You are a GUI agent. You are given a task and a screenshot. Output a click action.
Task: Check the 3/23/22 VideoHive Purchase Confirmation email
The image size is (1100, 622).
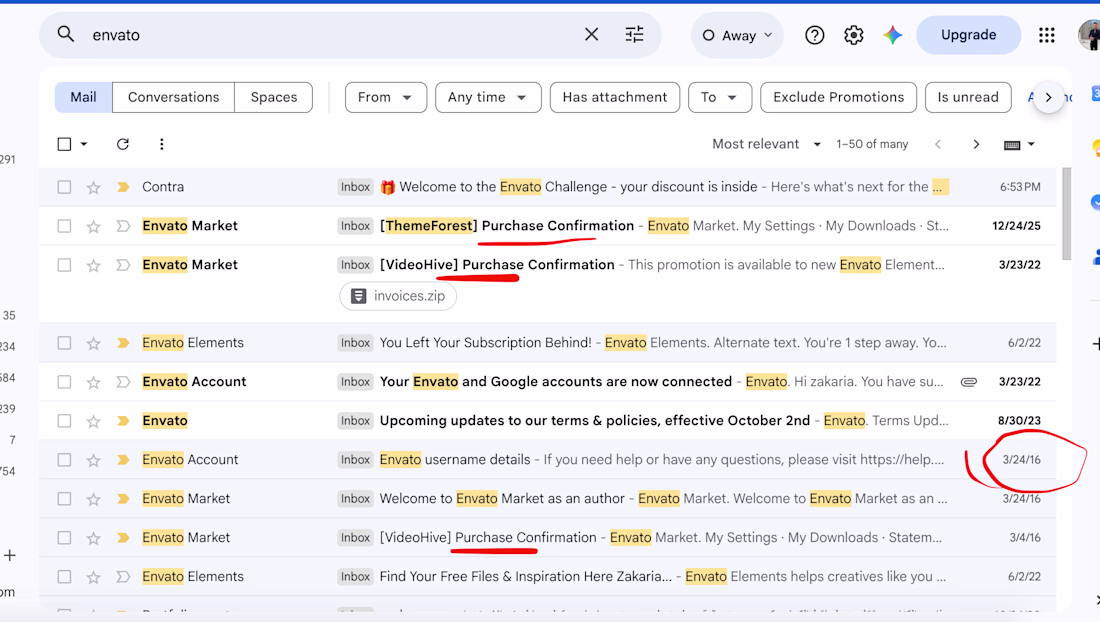64,265
